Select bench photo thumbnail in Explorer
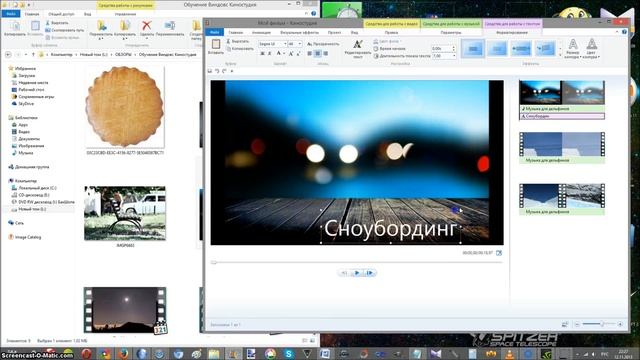 [125, 213]
